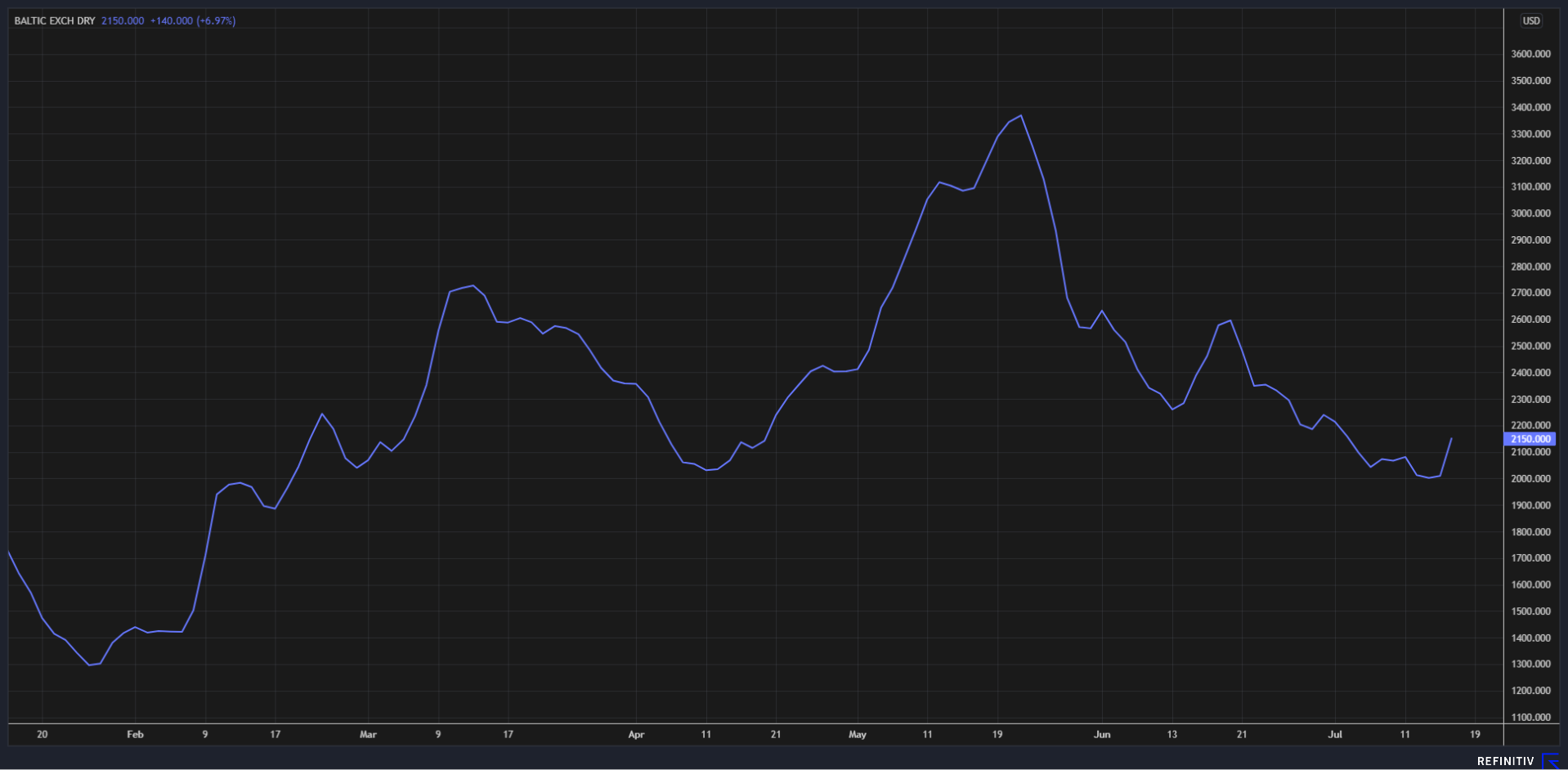The image size is (1568, 770).
Task: Click the Refinitiv logo icon
Action: [1550, 761]
